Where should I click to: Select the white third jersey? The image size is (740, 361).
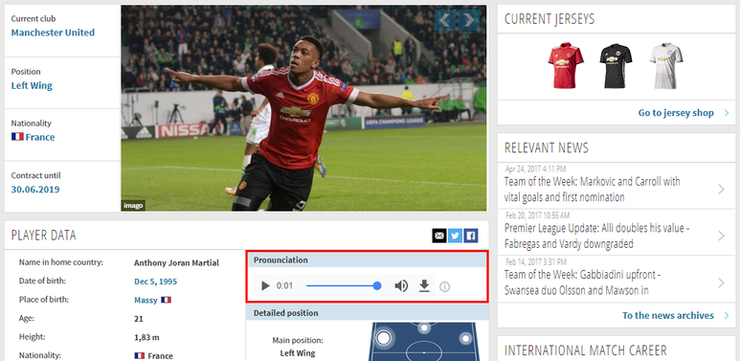click(666, 66)
